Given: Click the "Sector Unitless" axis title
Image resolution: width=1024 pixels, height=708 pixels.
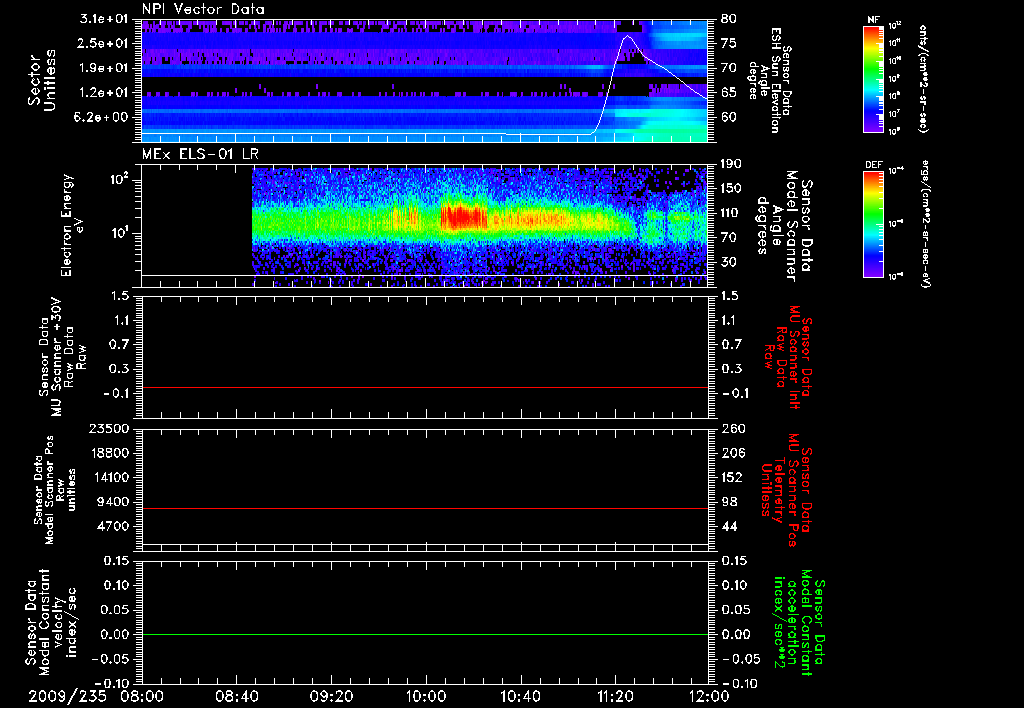Looking at the screenshot, I should pyautogui.click(x=41, y=80).
